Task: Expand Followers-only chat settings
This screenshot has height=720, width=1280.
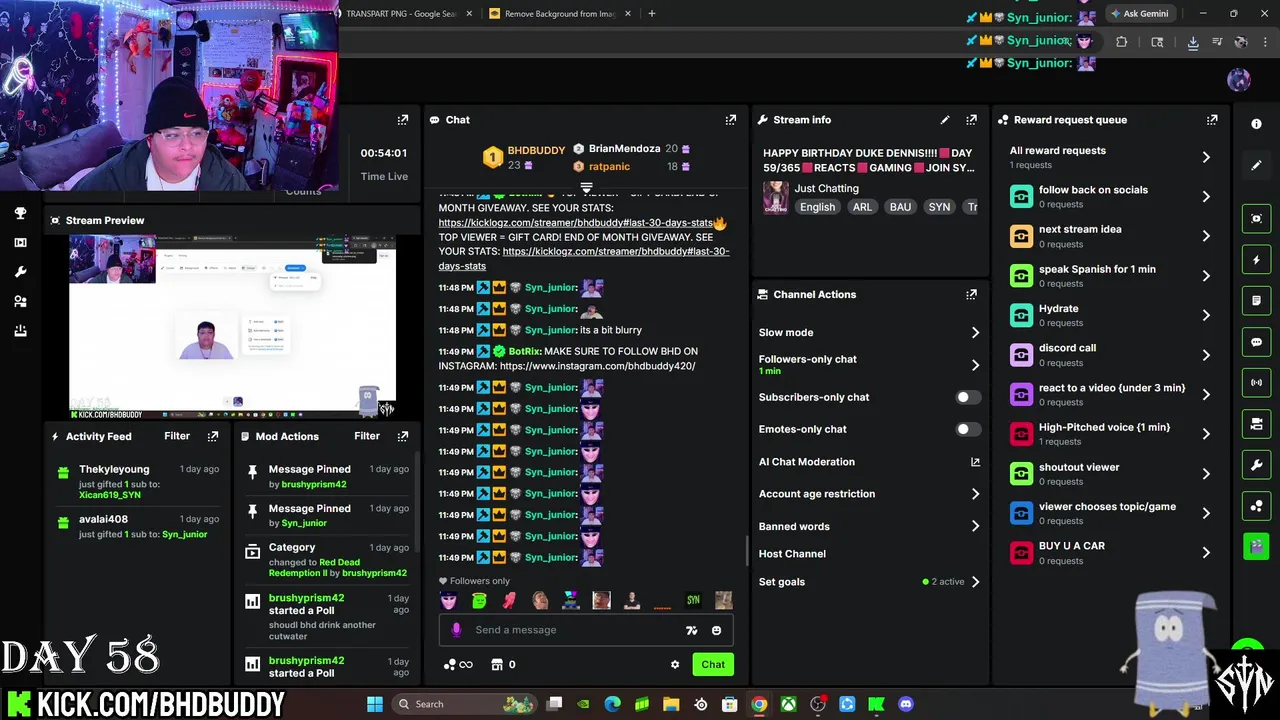Action: [975, 365]
